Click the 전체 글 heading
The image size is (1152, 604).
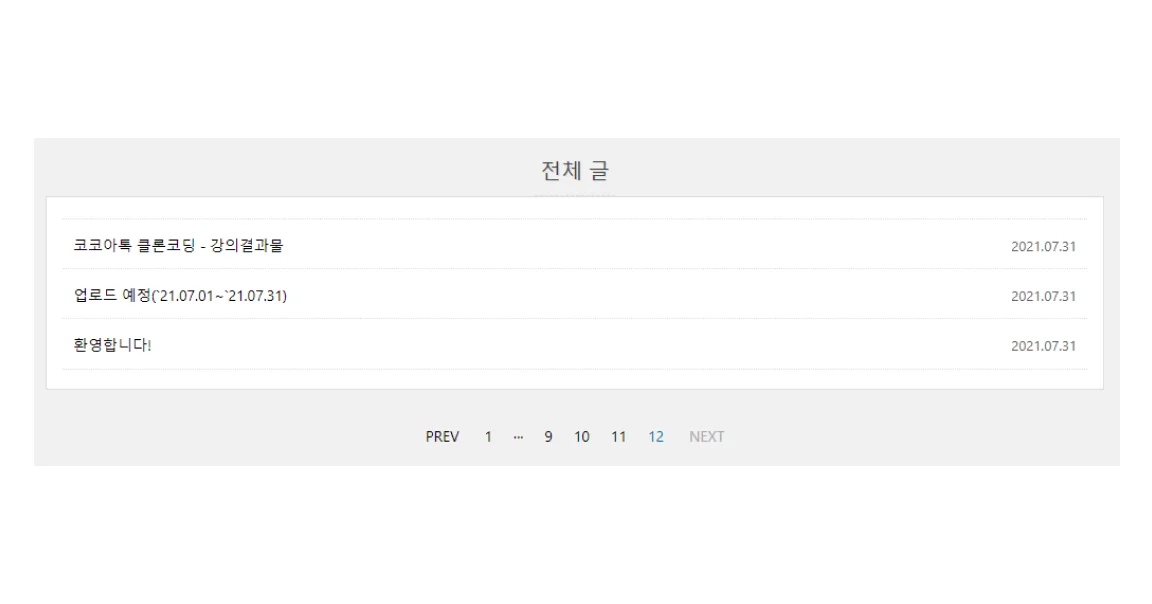coord(575,171)
